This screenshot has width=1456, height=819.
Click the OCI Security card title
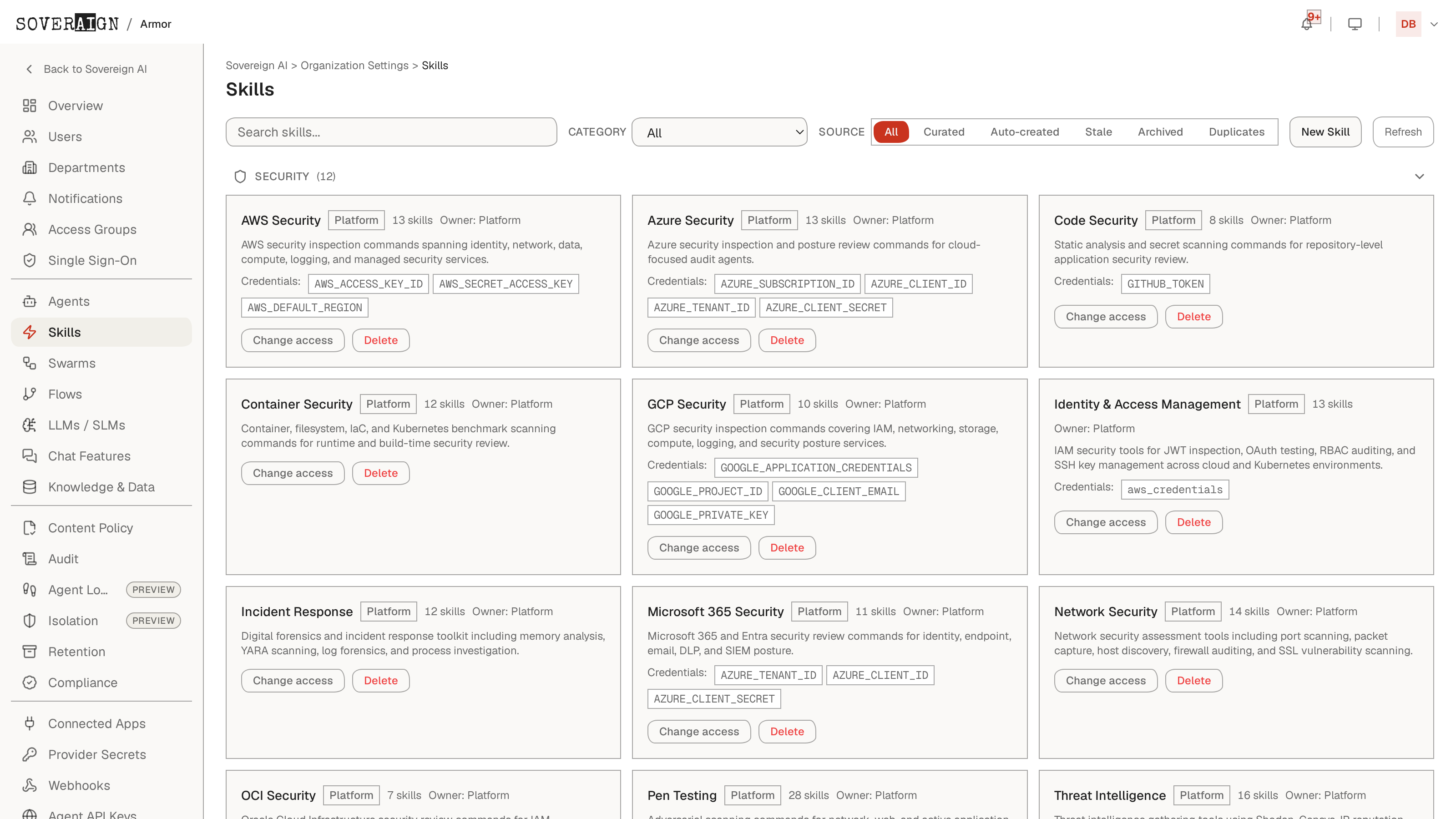click(x=278, y=795)
